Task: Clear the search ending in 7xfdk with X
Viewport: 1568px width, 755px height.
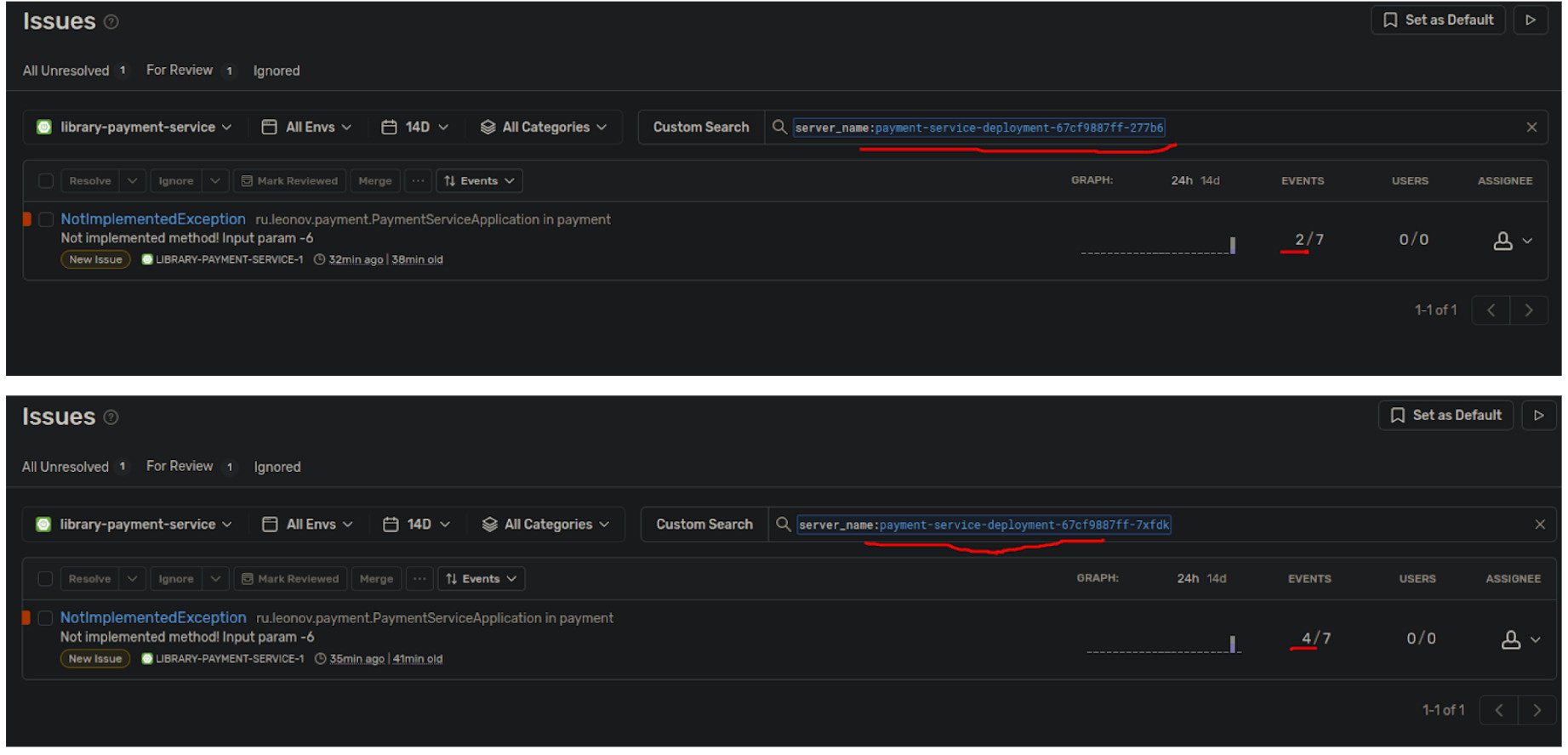Action: 1540,525
